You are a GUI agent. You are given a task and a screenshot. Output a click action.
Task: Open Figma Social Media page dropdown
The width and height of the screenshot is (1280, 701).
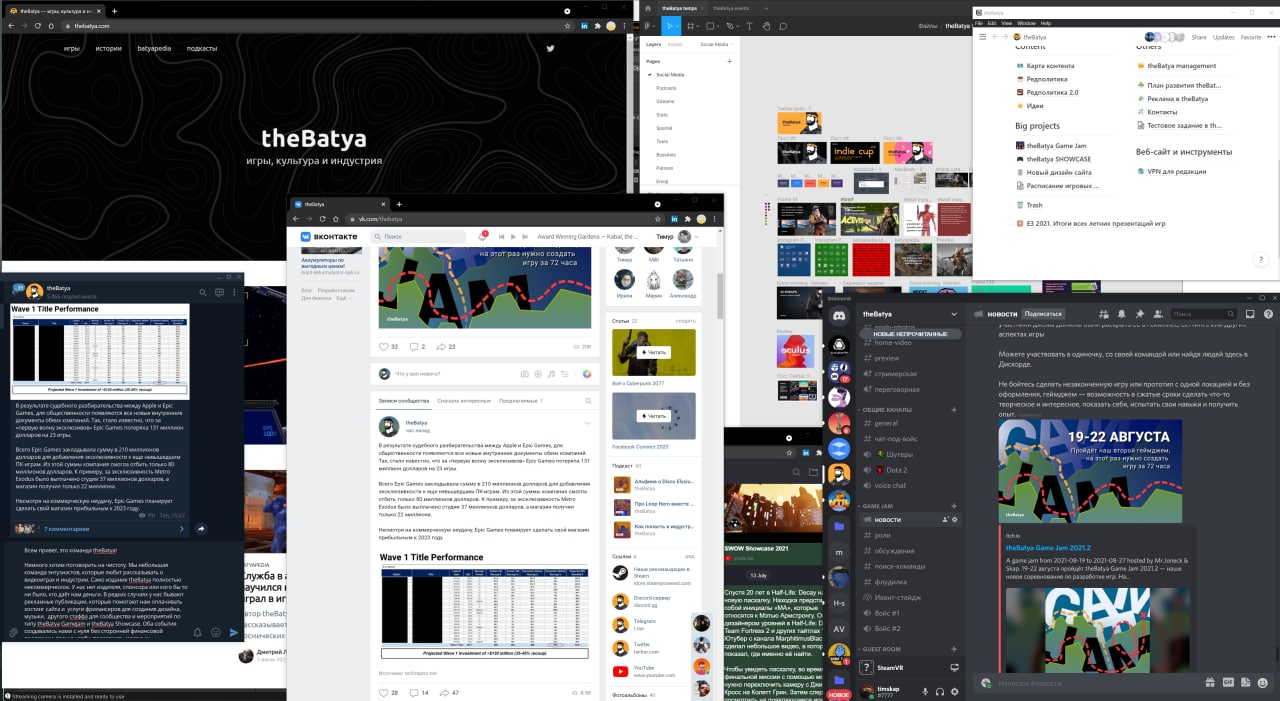[716, 44]
